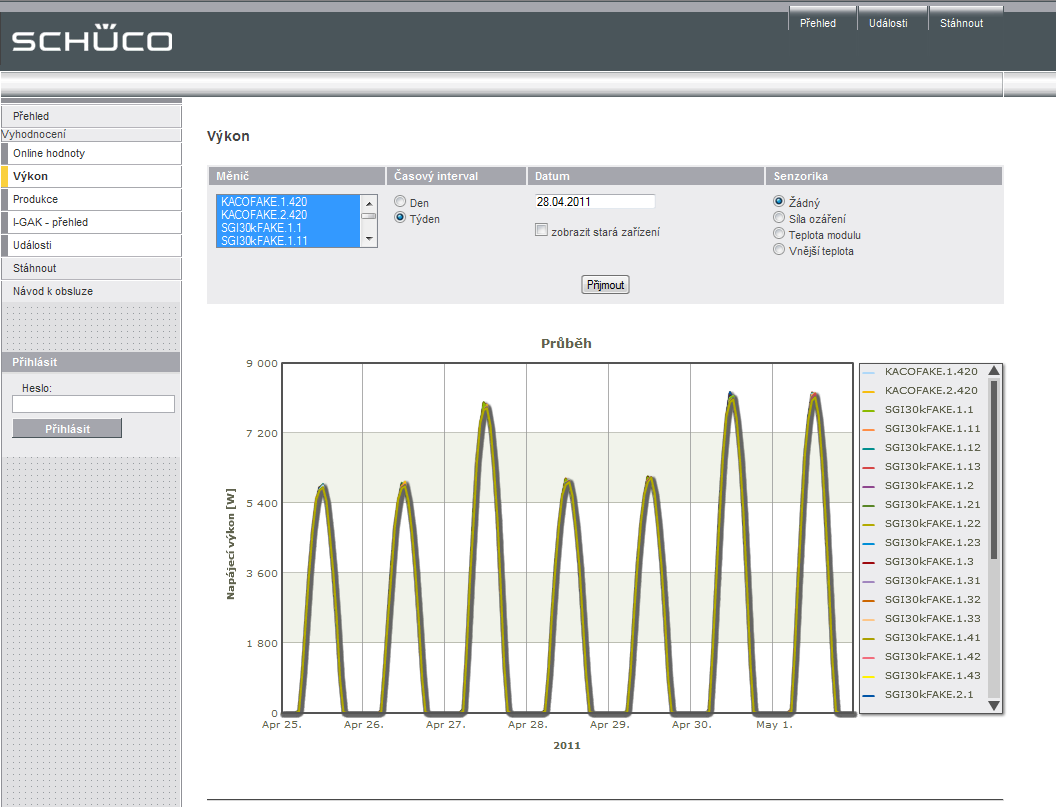Select Výkon in the sidebar
Viewport: 1056px width, 807px height.
click(x=92, y=176)
